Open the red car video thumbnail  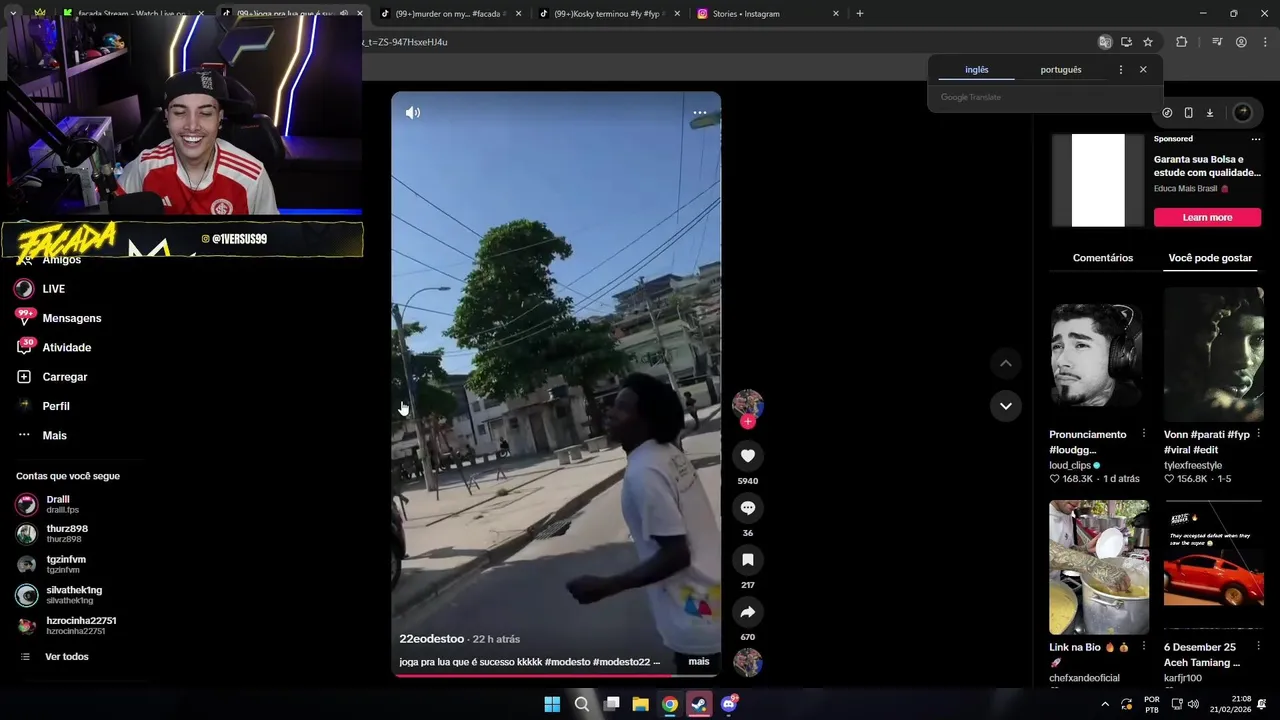tap(1214, 567)
